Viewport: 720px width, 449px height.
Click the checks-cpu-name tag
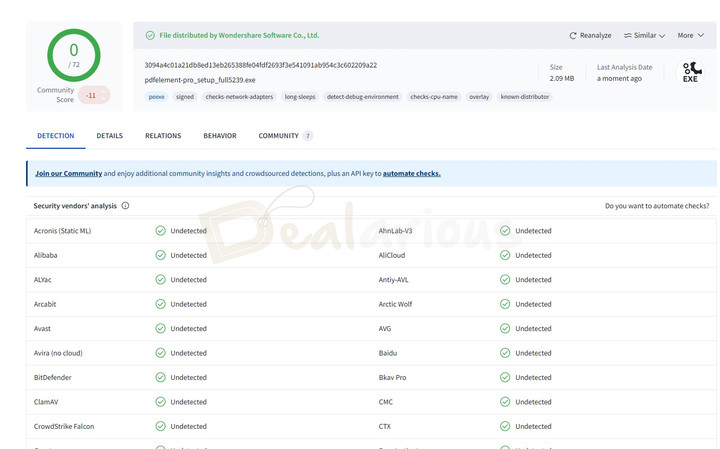(x=434, y=97)
